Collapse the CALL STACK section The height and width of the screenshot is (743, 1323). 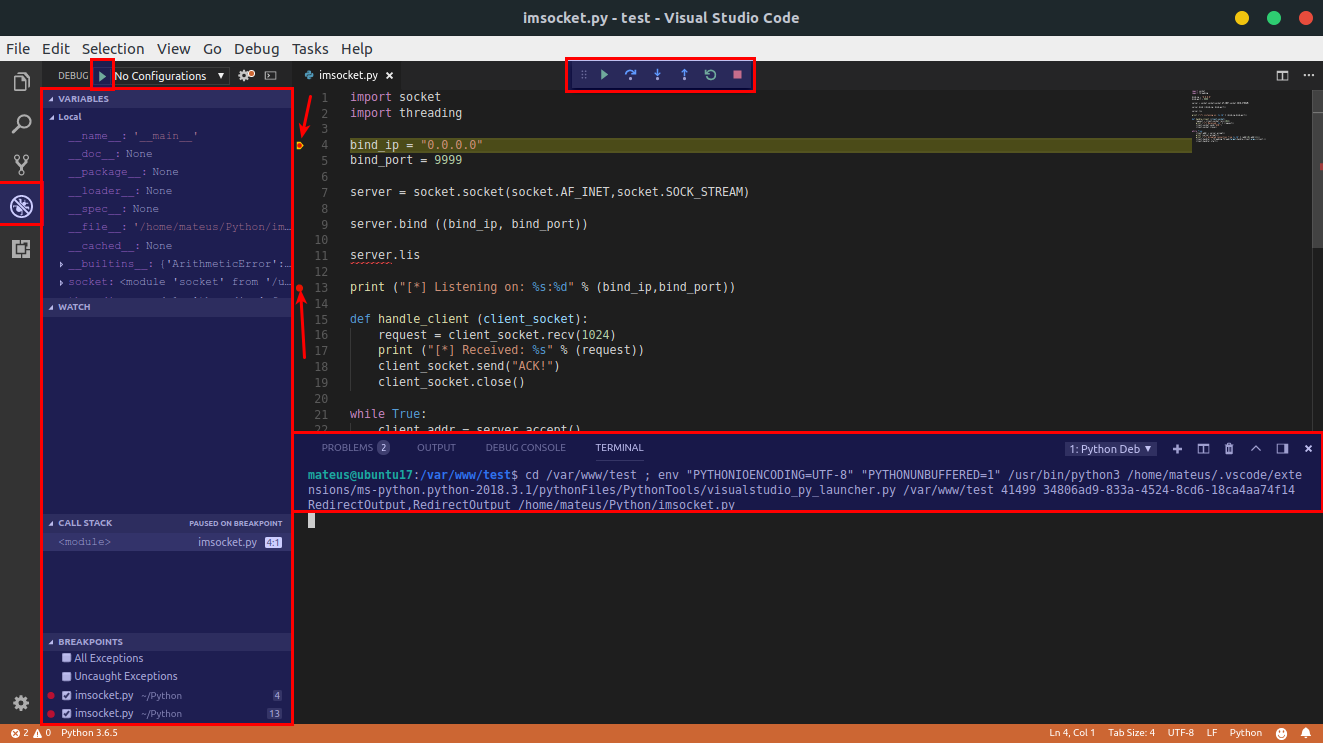(x=166, y=523)
